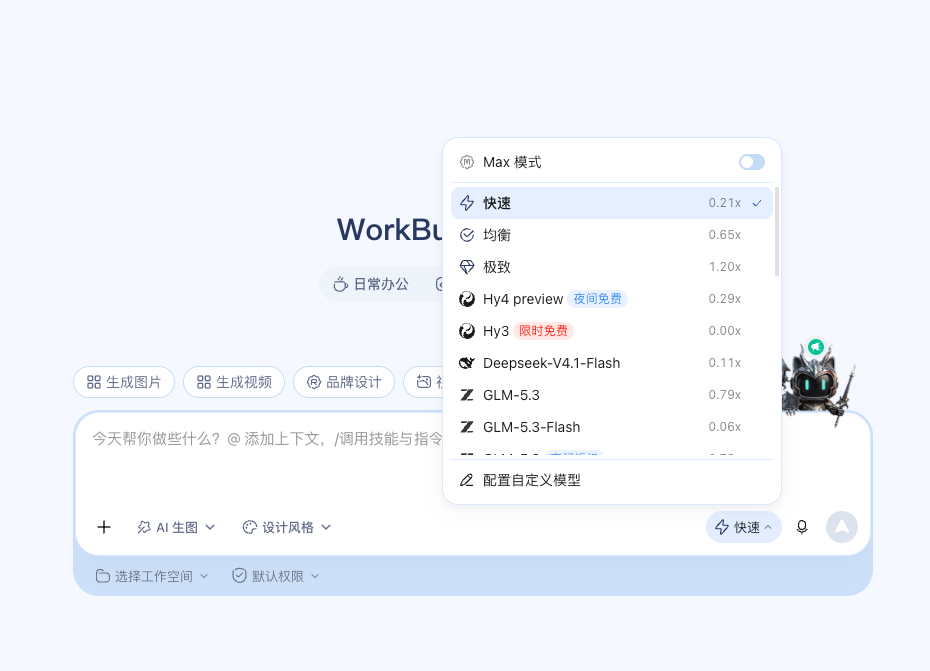Click the microphone voice input icon

coord(802,527)
